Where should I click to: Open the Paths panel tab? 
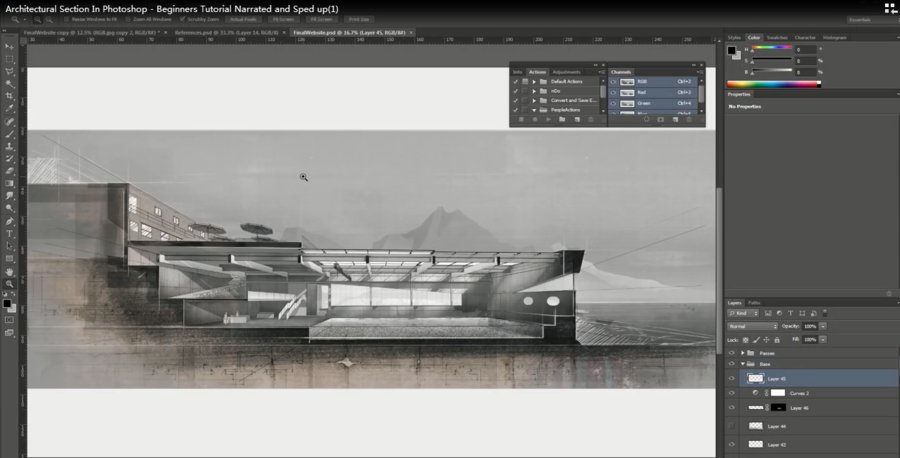pos(754,302)
